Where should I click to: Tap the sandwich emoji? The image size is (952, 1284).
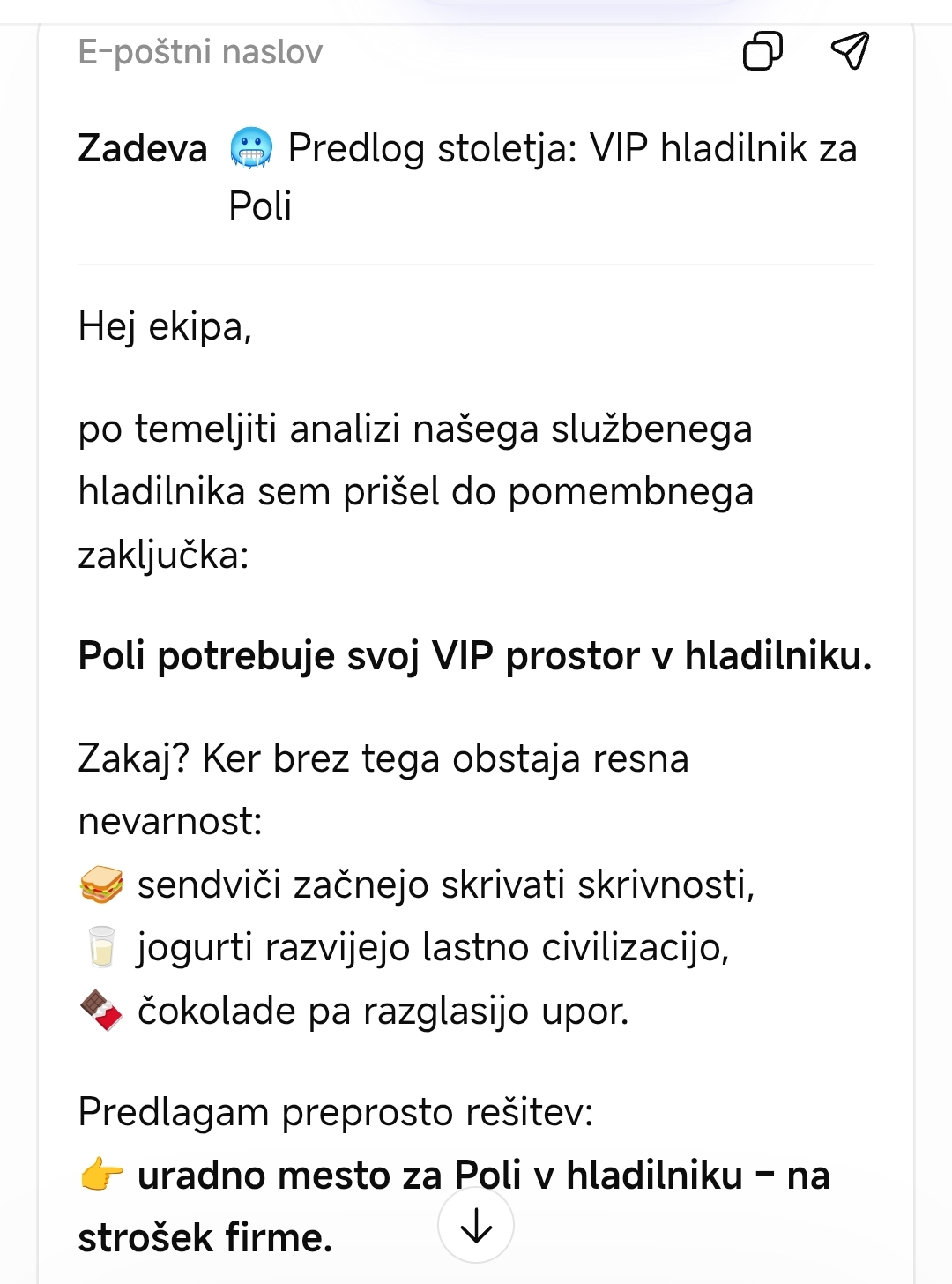tap(101, 885)
